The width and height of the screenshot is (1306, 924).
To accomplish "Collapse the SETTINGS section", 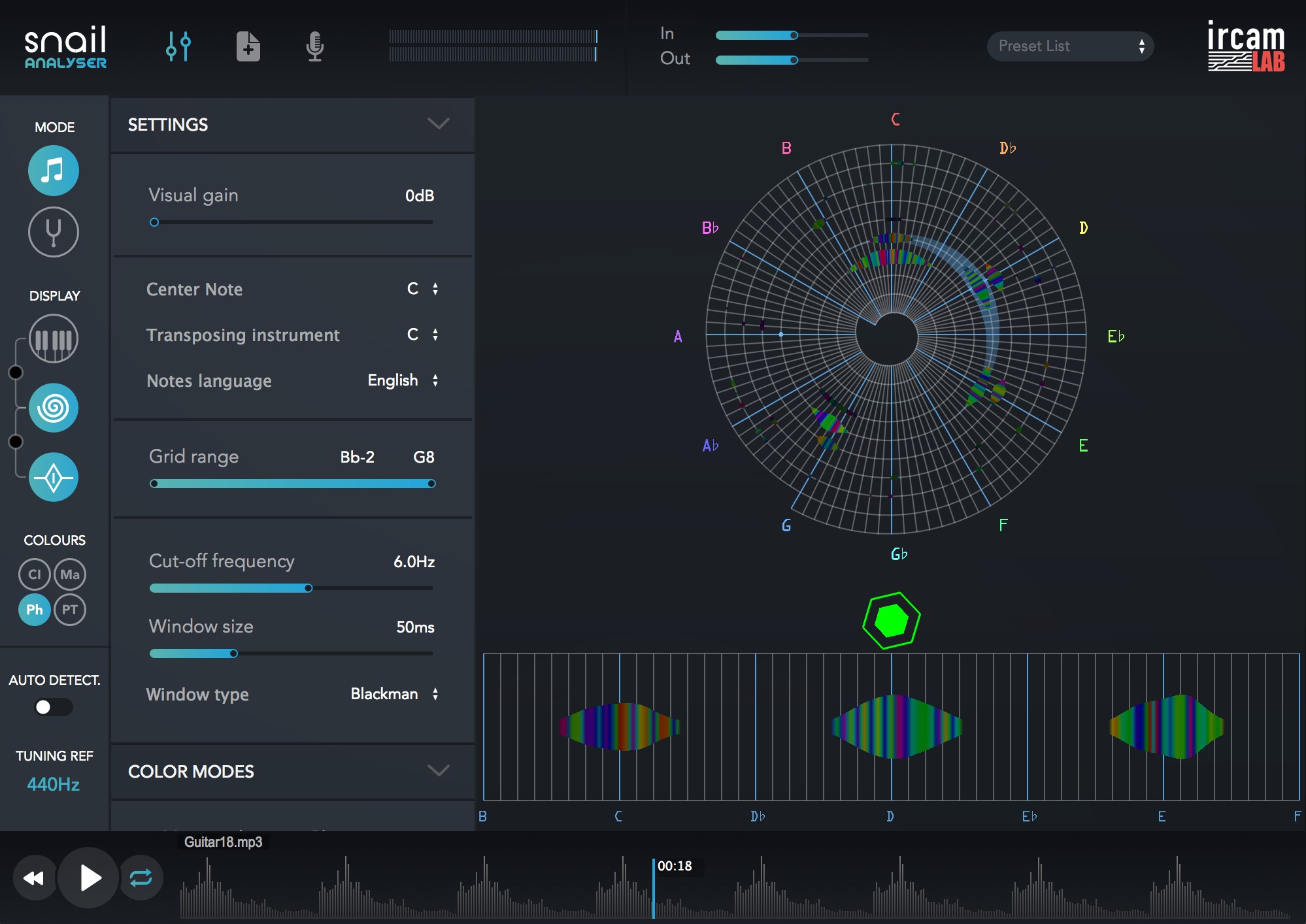I will pos(439,124).
